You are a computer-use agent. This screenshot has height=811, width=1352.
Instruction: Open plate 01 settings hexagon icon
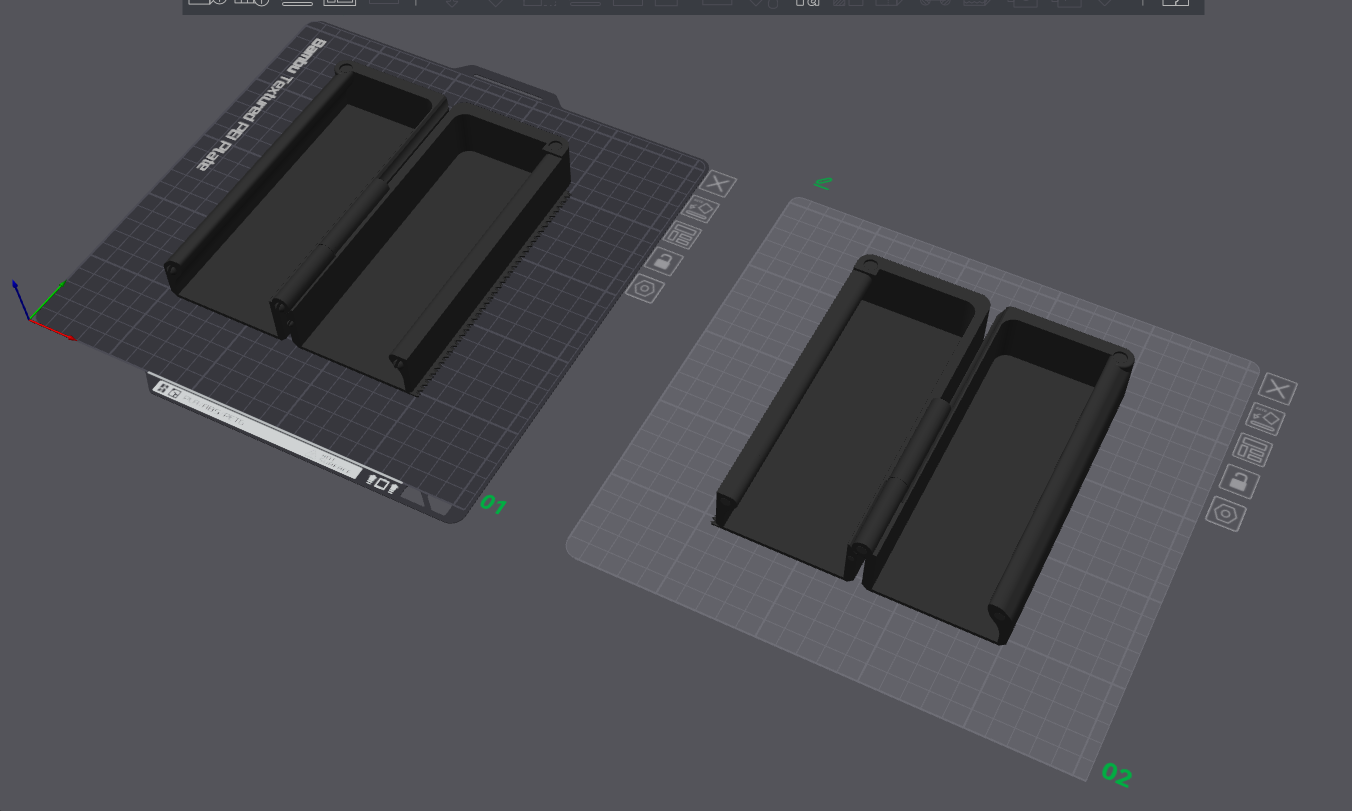pyautogui.click(x=645, y=289)
